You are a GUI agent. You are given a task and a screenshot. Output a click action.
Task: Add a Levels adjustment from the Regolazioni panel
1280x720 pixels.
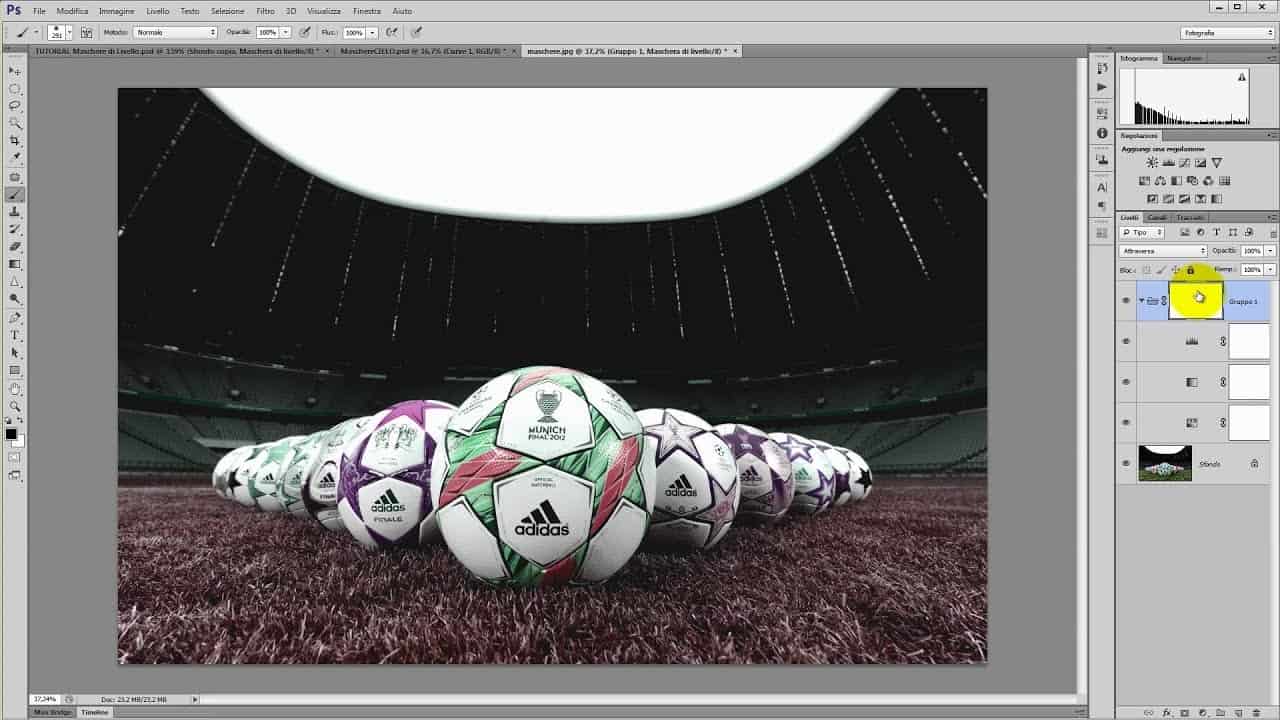point(1169,163)
